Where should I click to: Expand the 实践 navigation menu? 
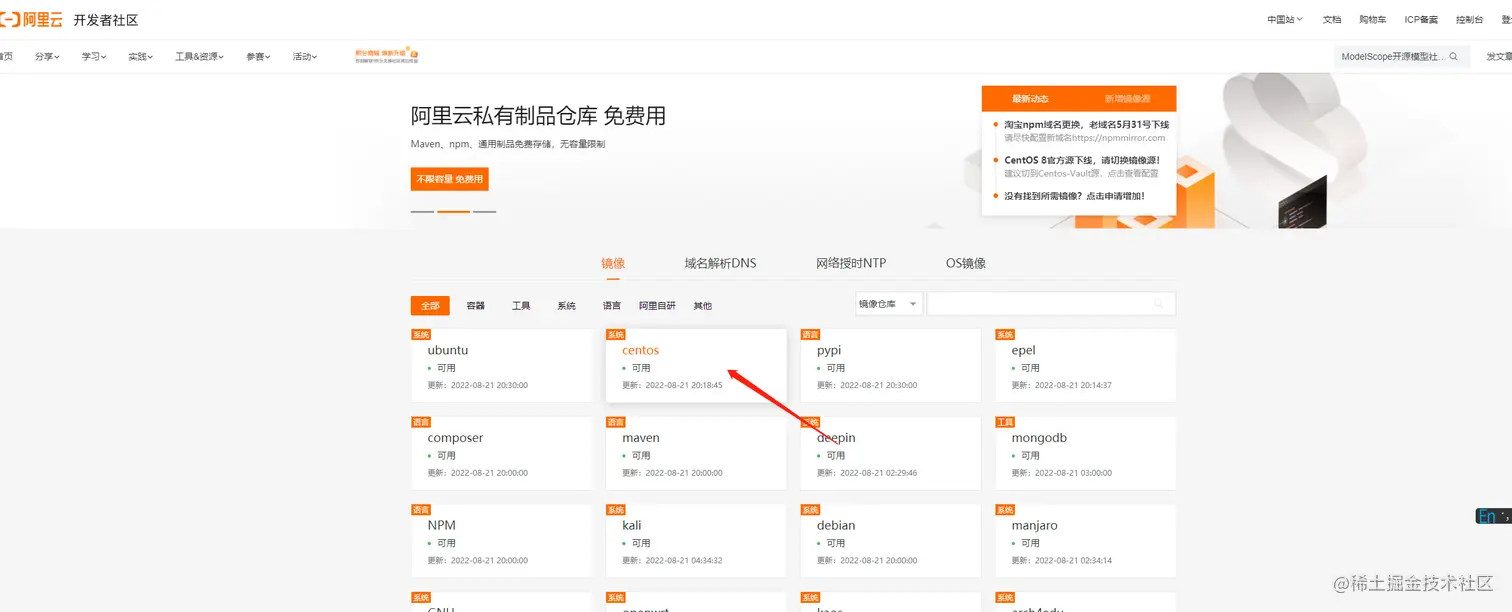tap(140, 57)
